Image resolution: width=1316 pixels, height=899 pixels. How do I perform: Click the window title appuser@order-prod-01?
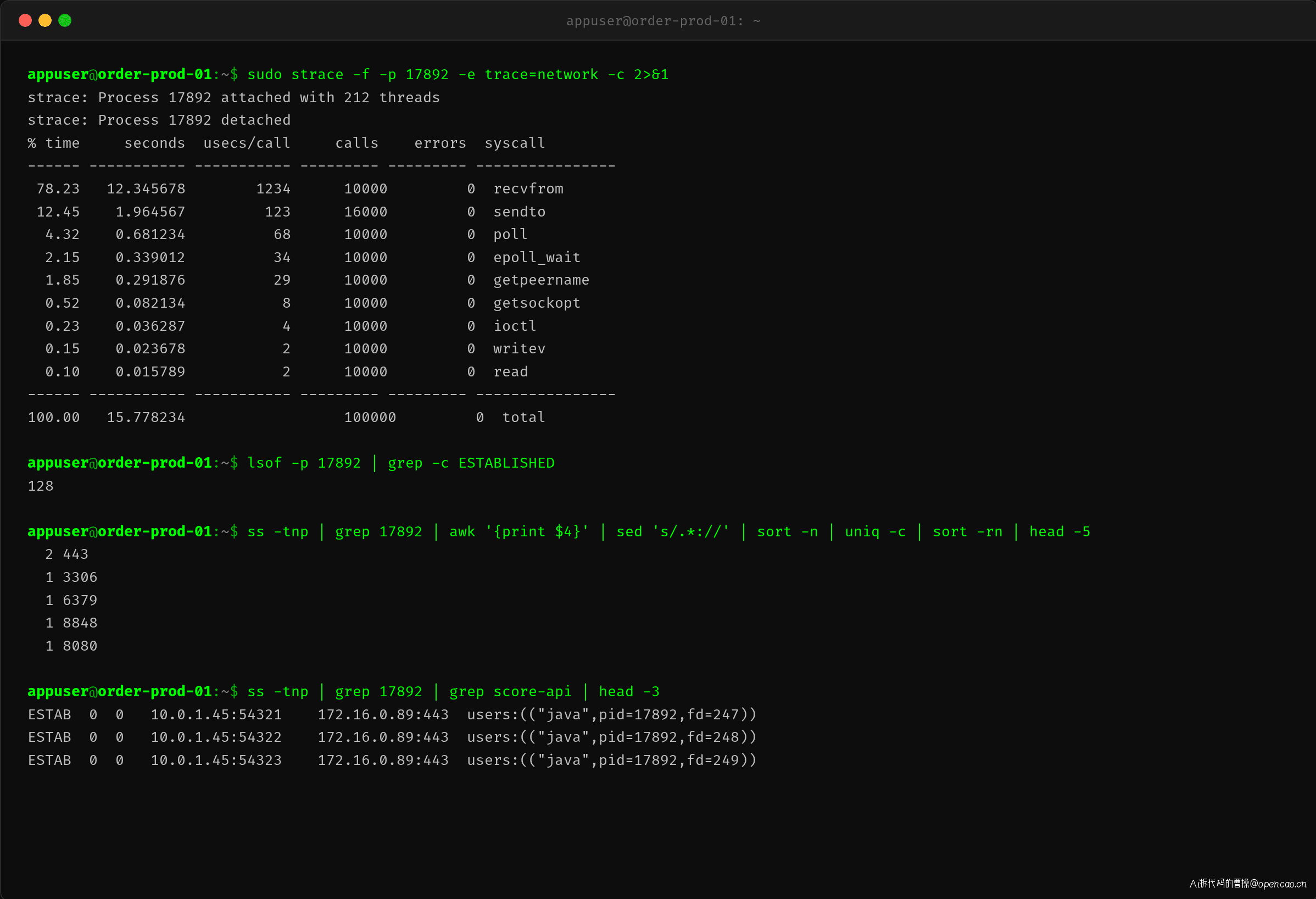point(663,21)
